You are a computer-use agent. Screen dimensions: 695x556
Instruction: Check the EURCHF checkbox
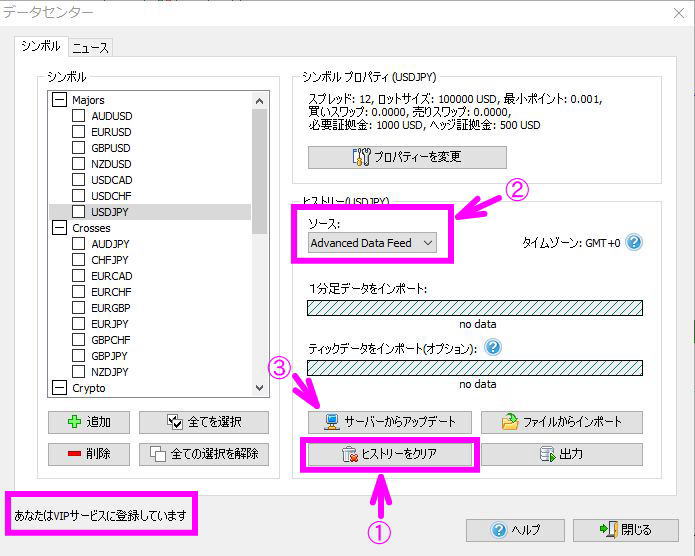78,292
